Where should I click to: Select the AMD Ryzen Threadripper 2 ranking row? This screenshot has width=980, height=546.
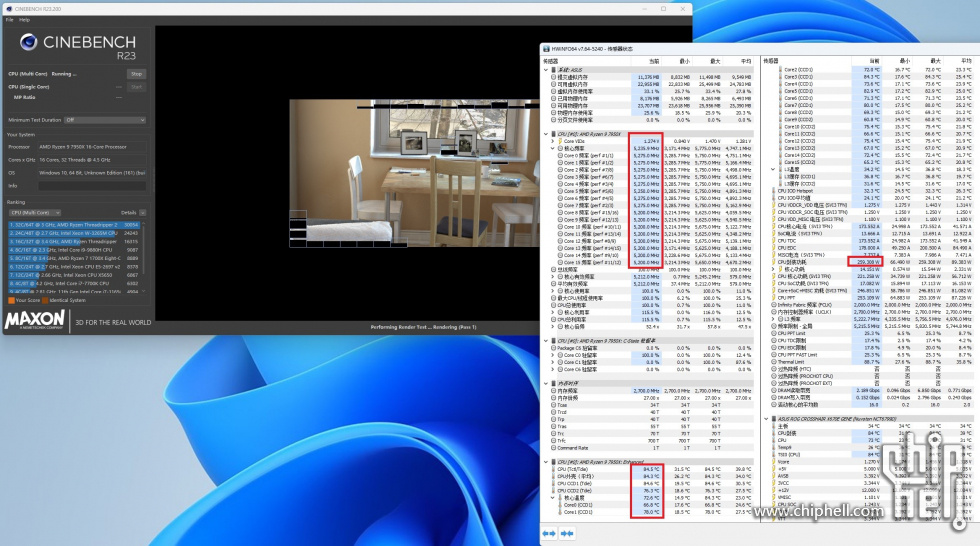[74, 225]
